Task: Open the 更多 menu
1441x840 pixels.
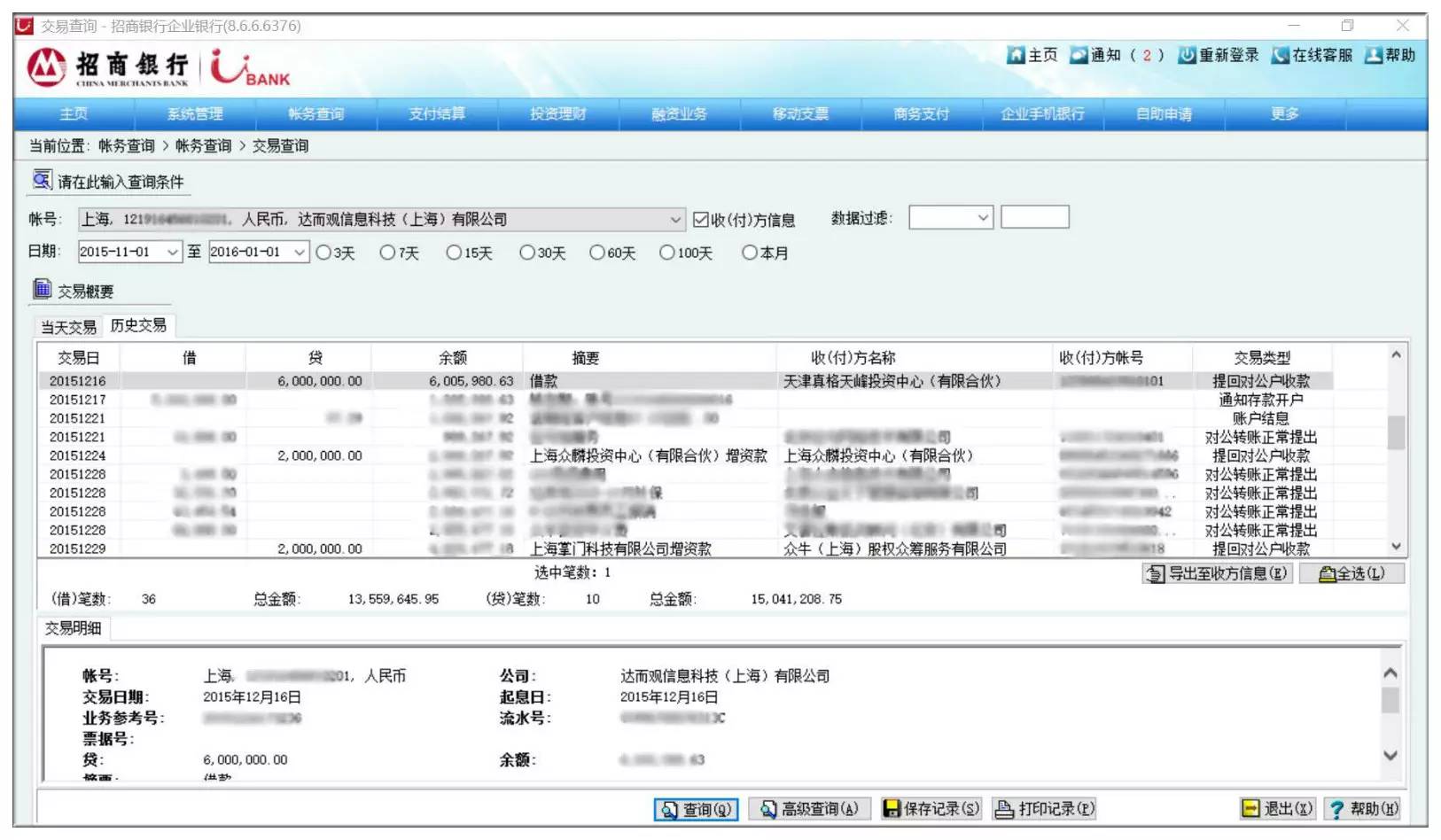Action: [1285, 113]
